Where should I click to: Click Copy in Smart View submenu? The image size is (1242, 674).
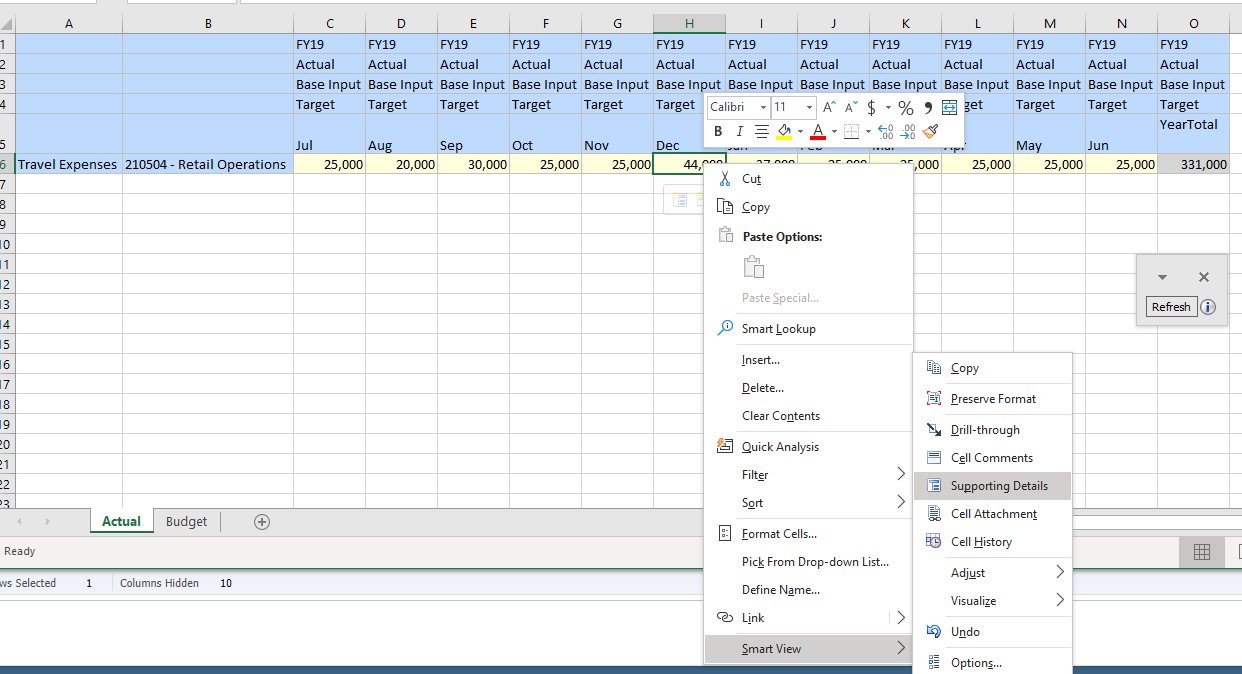992,368
